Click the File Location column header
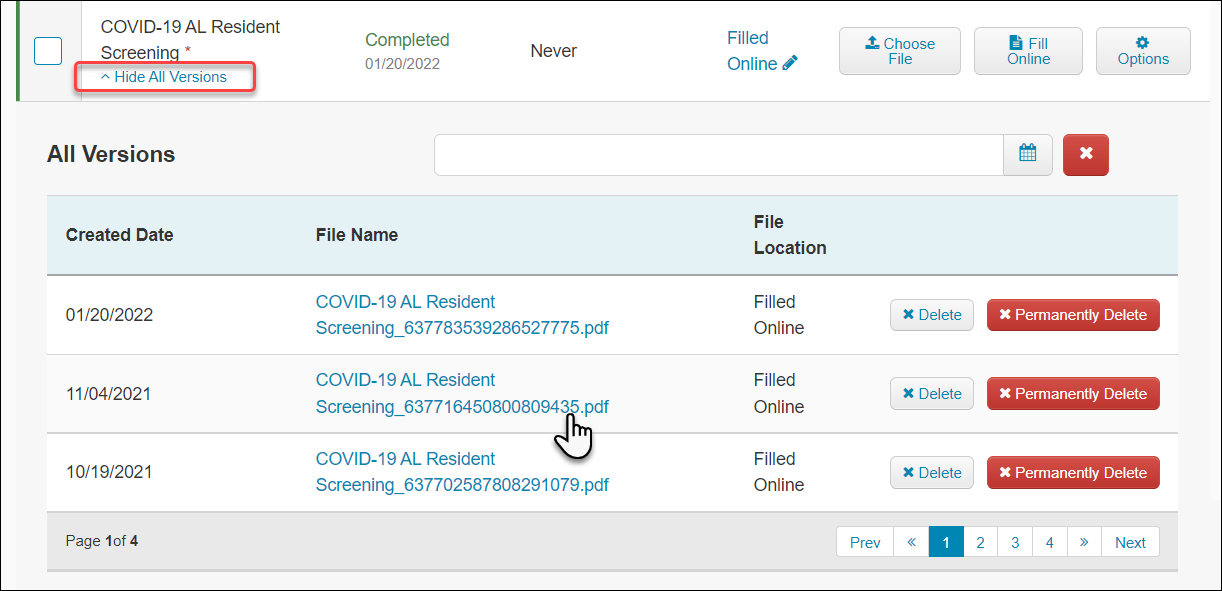This screenshot has height=591, width=1222. (790, 235)
